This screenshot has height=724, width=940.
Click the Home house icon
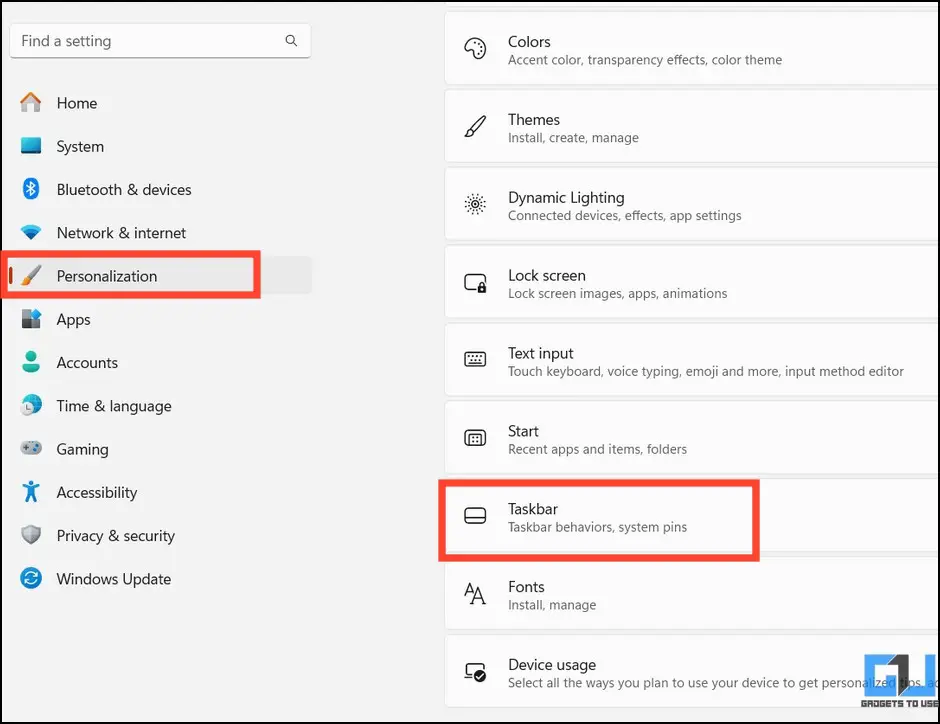[31, 102]
